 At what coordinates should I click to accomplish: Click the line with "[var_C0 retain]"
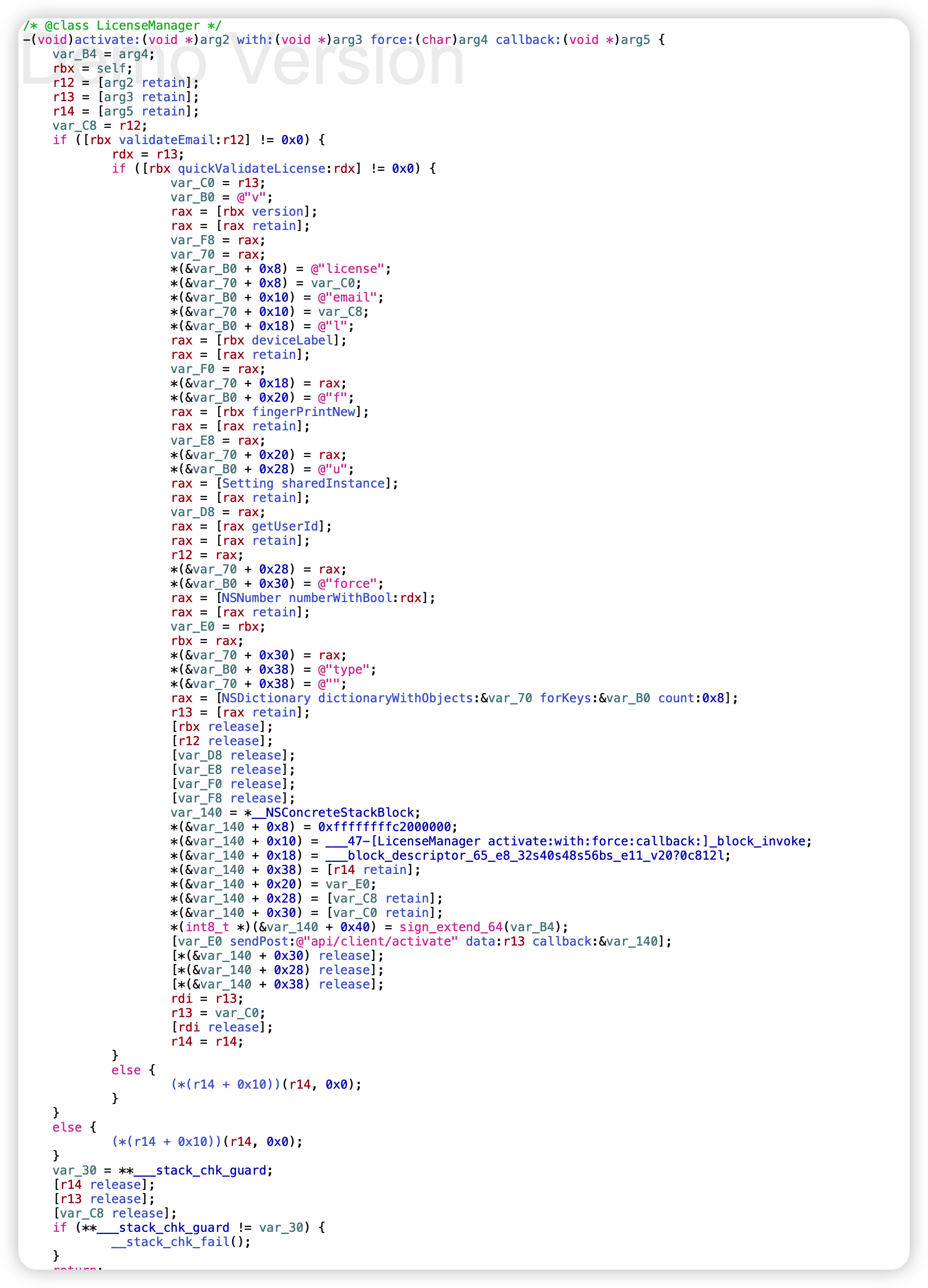(x=307, y=913)
